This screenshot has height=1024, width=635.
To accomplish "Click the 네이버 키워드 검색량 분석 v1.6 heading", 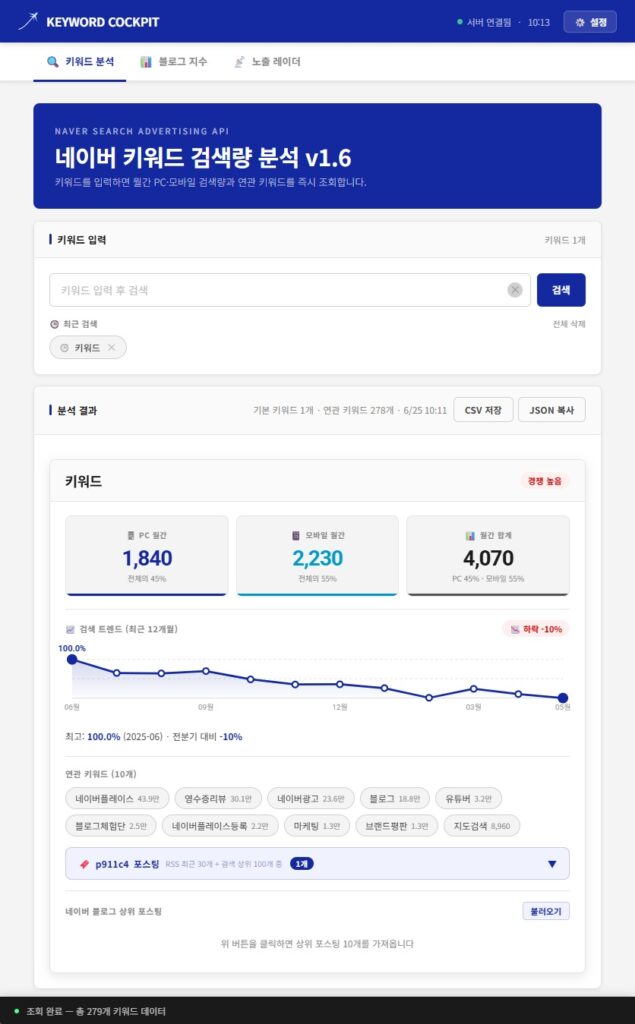I will click(x=203, y=157).
